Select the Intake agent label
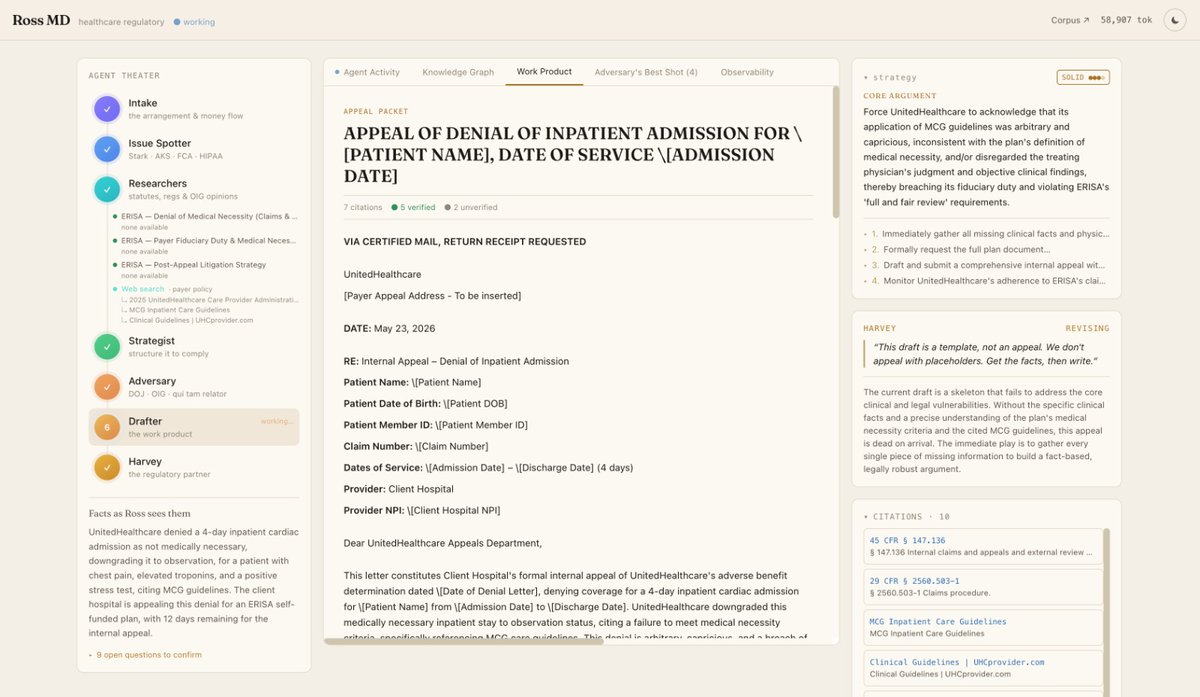Screen dimensions: 1200x697 pos(142,103)
